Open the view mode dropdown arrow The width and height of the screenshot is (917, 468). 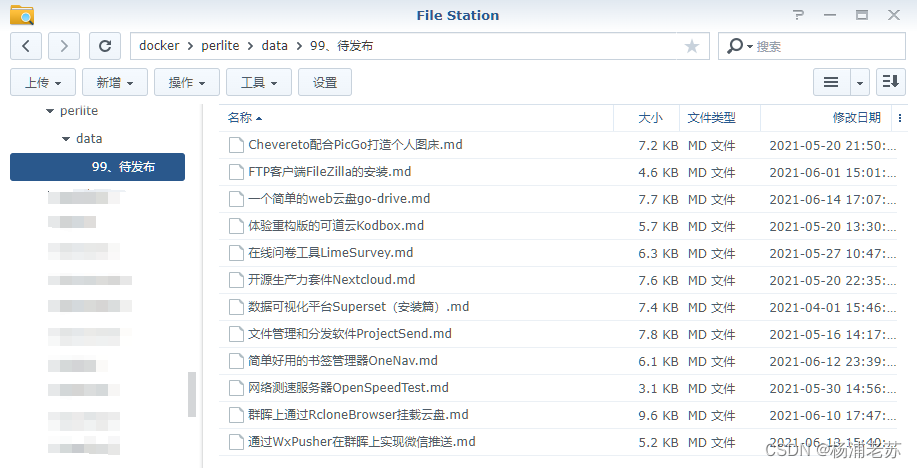pos(859,82)
